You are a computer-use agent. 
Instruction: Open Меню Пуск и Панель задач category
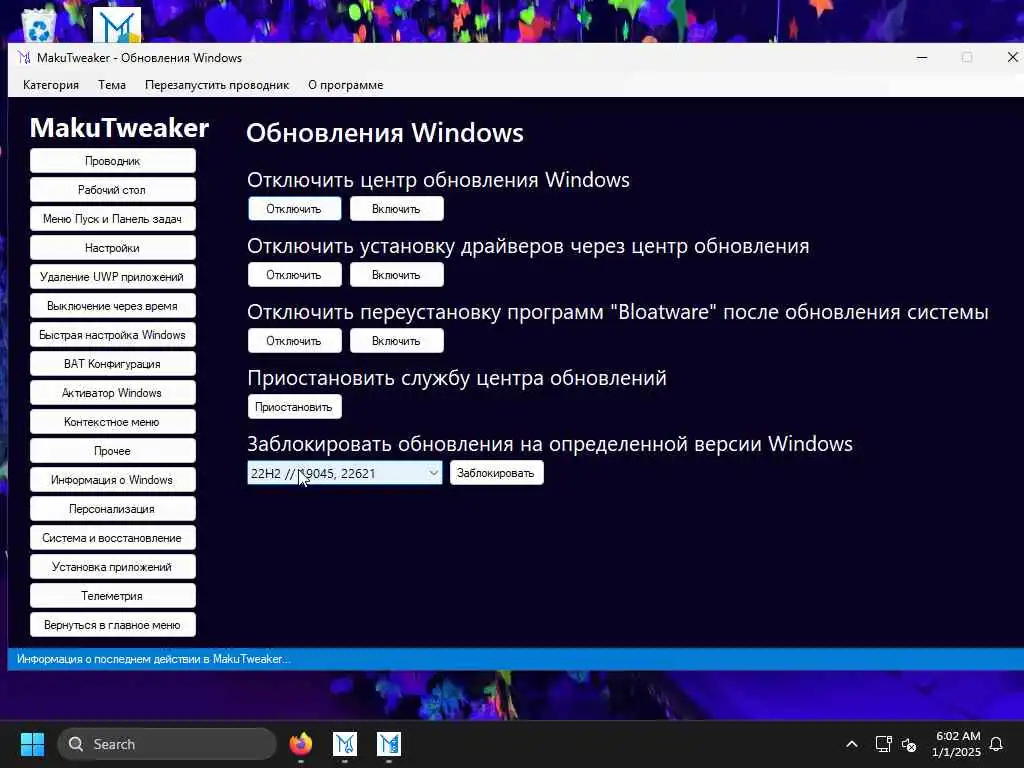coord(112,219)
